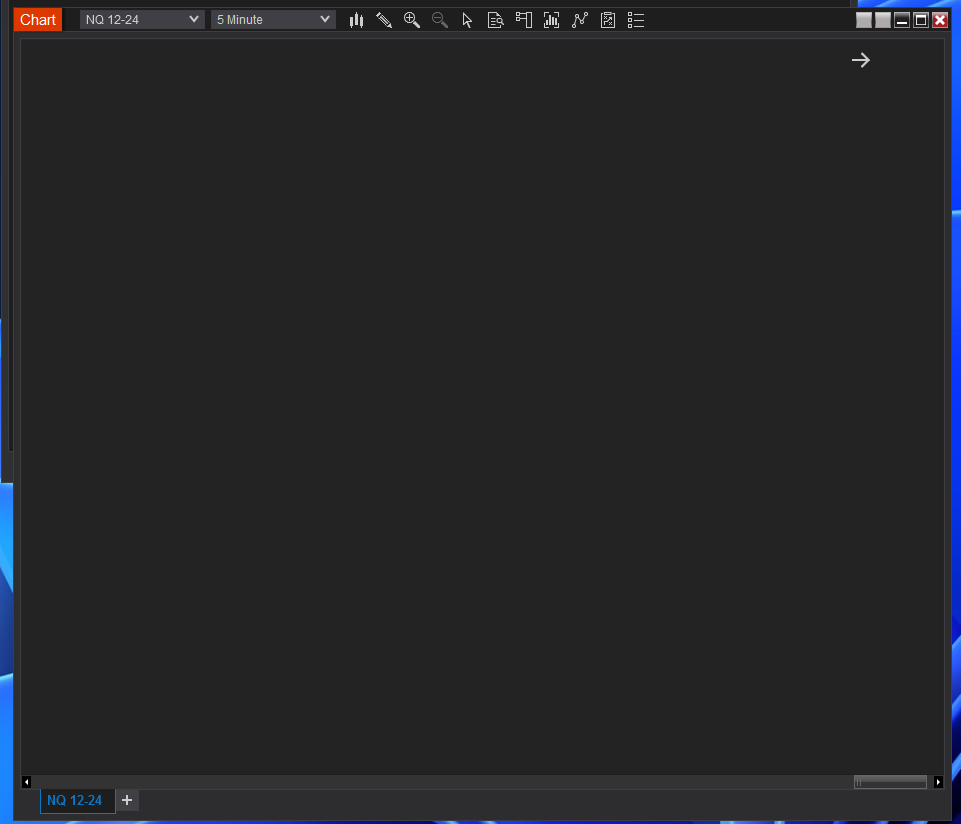
Task: Click the horizontal scrollbar thumb
Action: pyautogui.click(x=890, y=782)
